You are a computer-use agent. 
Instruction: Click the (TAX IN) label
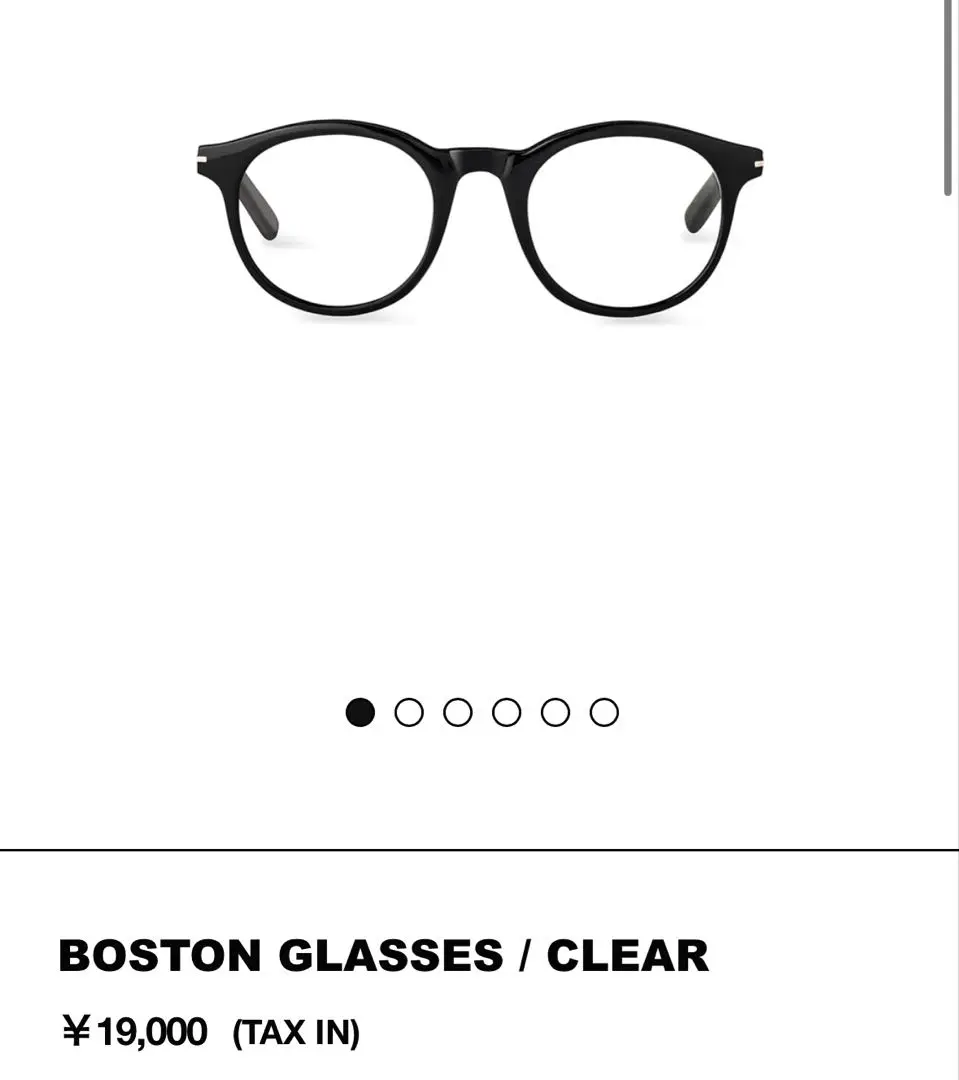pyautogui.click(x=296, y=1033)
